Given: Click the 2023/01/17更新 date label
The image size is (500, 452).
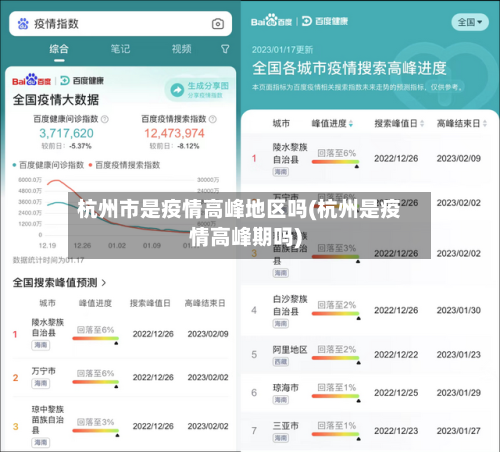Looking at the screenshot, I should [x=282, y=50].
